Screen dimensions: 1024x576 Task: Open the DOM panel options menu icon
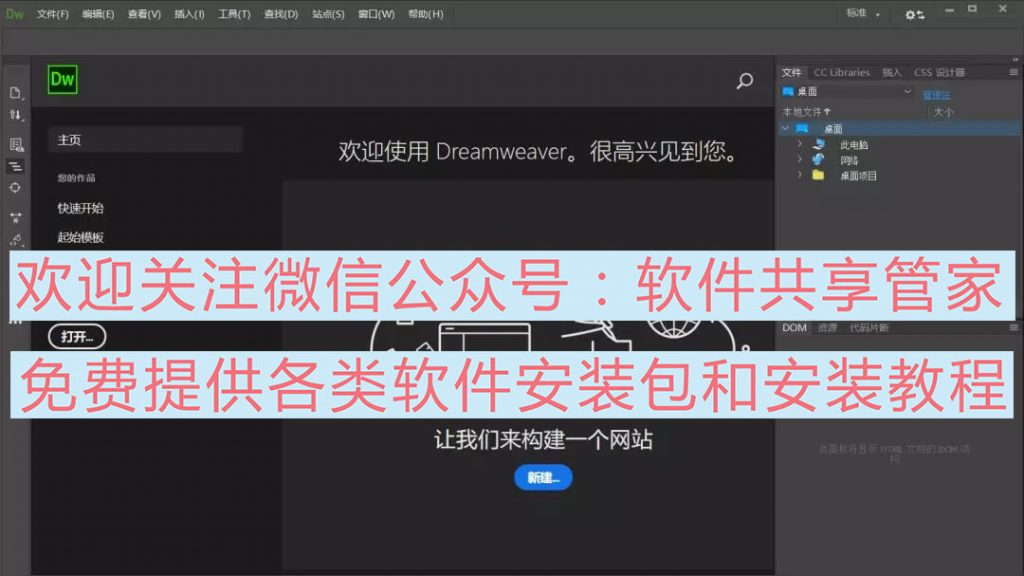1014,327
